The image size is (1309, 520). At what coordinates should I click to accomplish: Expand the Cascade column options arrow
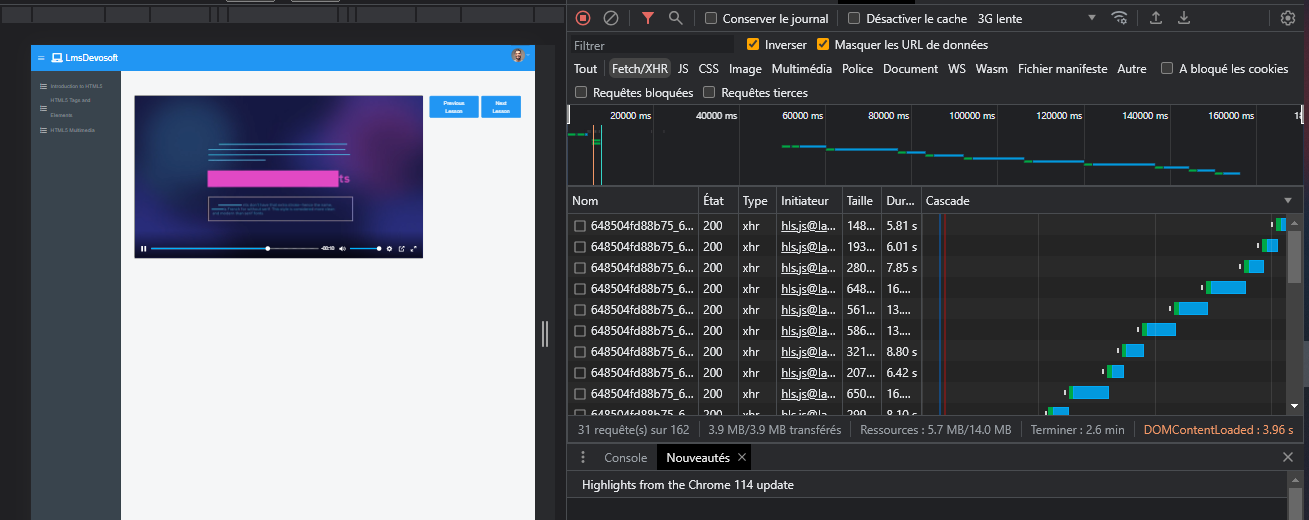tap(1288, 201)
